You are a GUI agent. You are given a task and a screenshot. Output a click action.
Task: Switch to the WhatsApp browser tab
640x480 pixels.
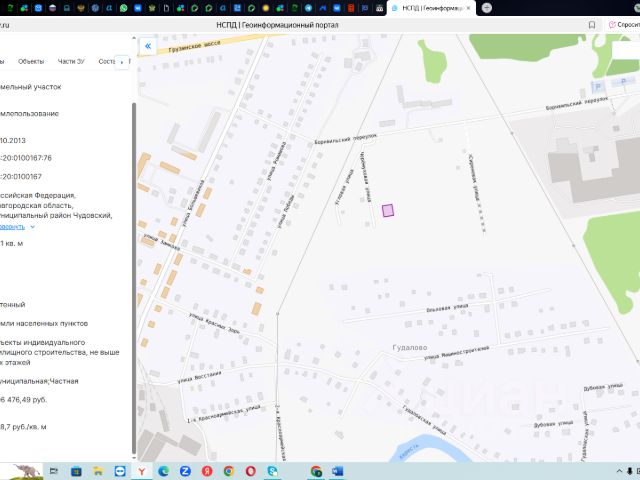coord(123,8)
